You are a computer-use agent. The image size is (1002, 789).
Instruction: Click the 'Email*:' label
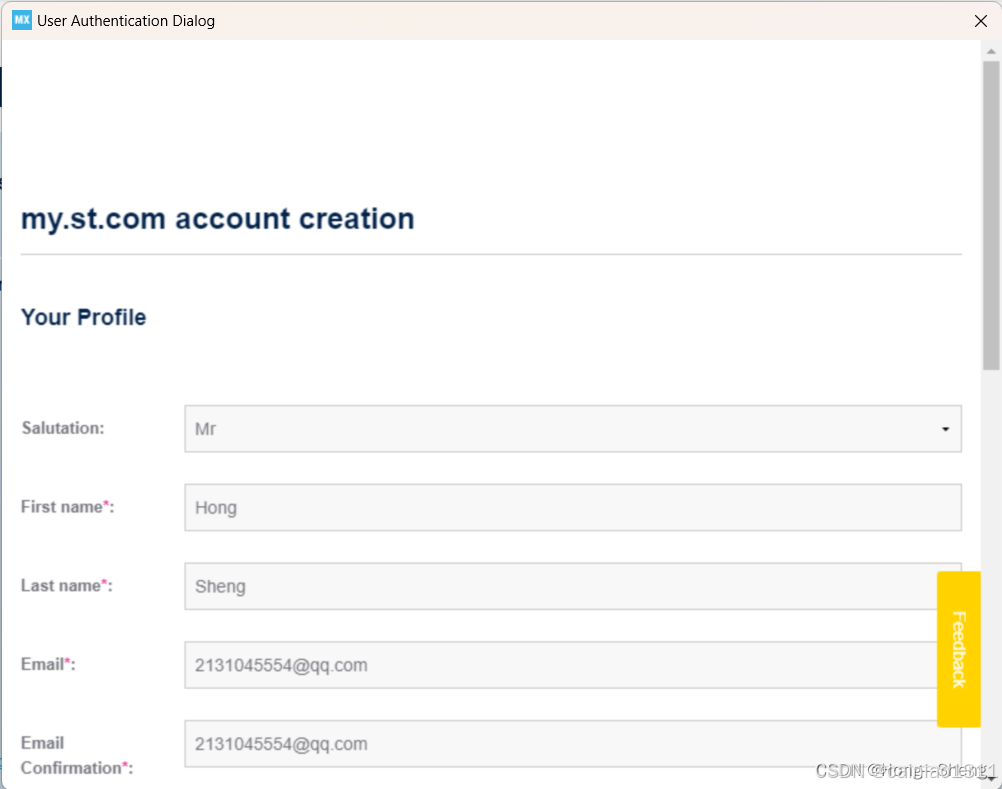pos(48,664)
